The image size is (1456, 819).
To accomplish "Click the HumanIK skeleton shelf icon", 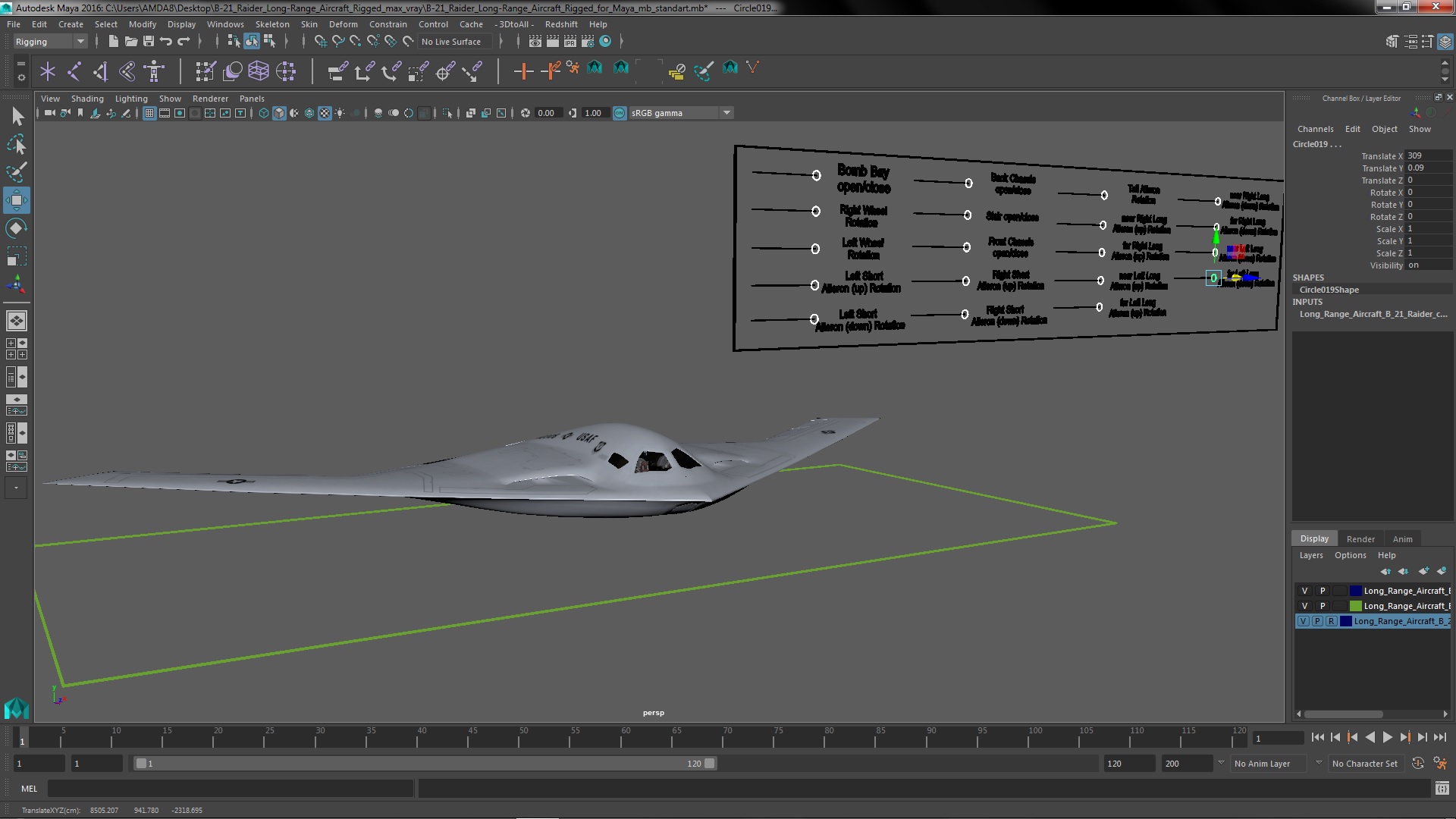I will pos(154,71).
